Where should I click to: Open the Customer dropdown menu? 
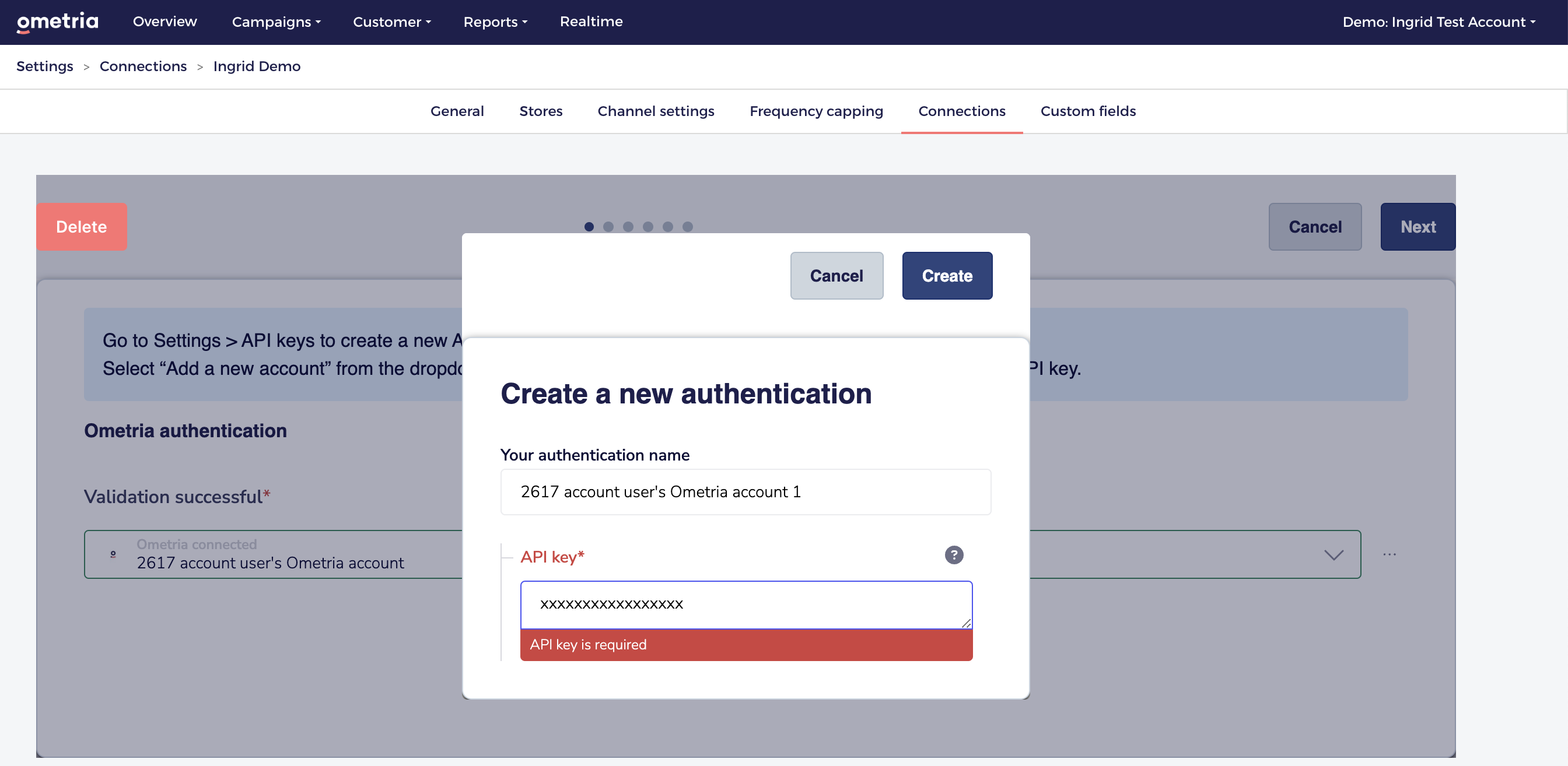click(392, 22)
